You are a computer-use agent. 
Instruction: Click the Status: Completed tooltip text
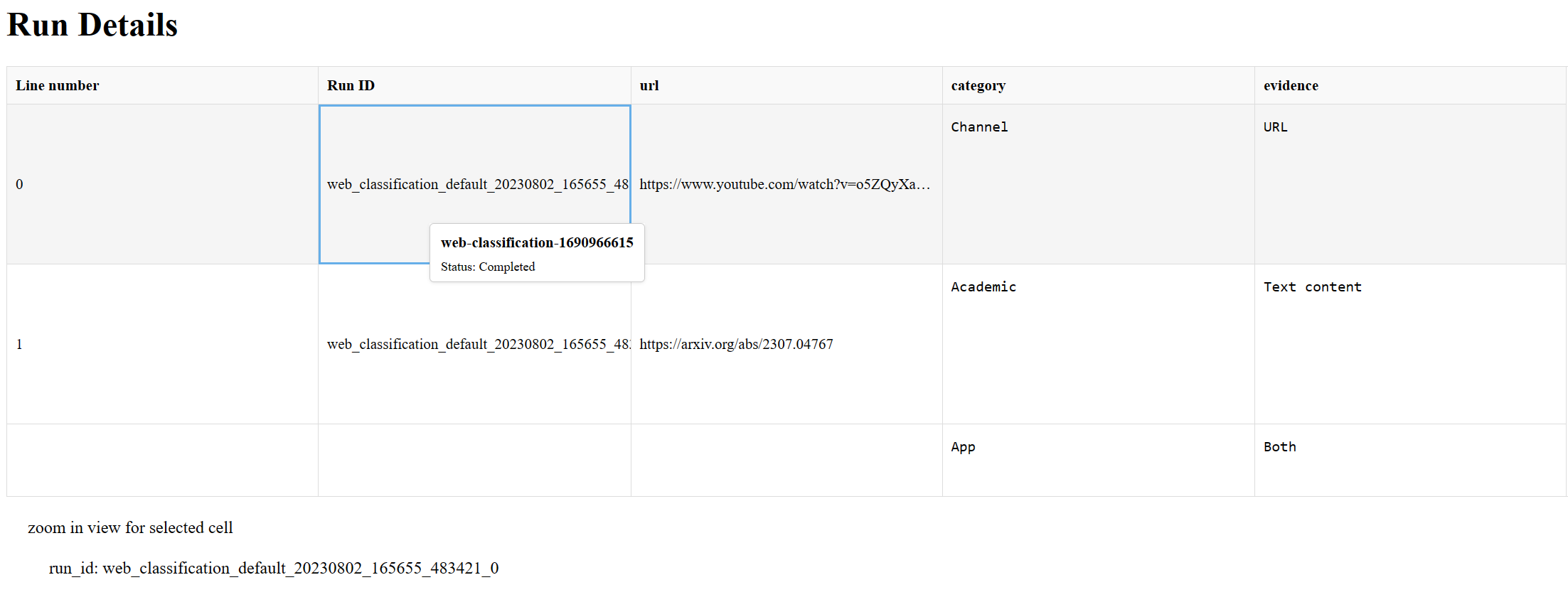[488, 267]
